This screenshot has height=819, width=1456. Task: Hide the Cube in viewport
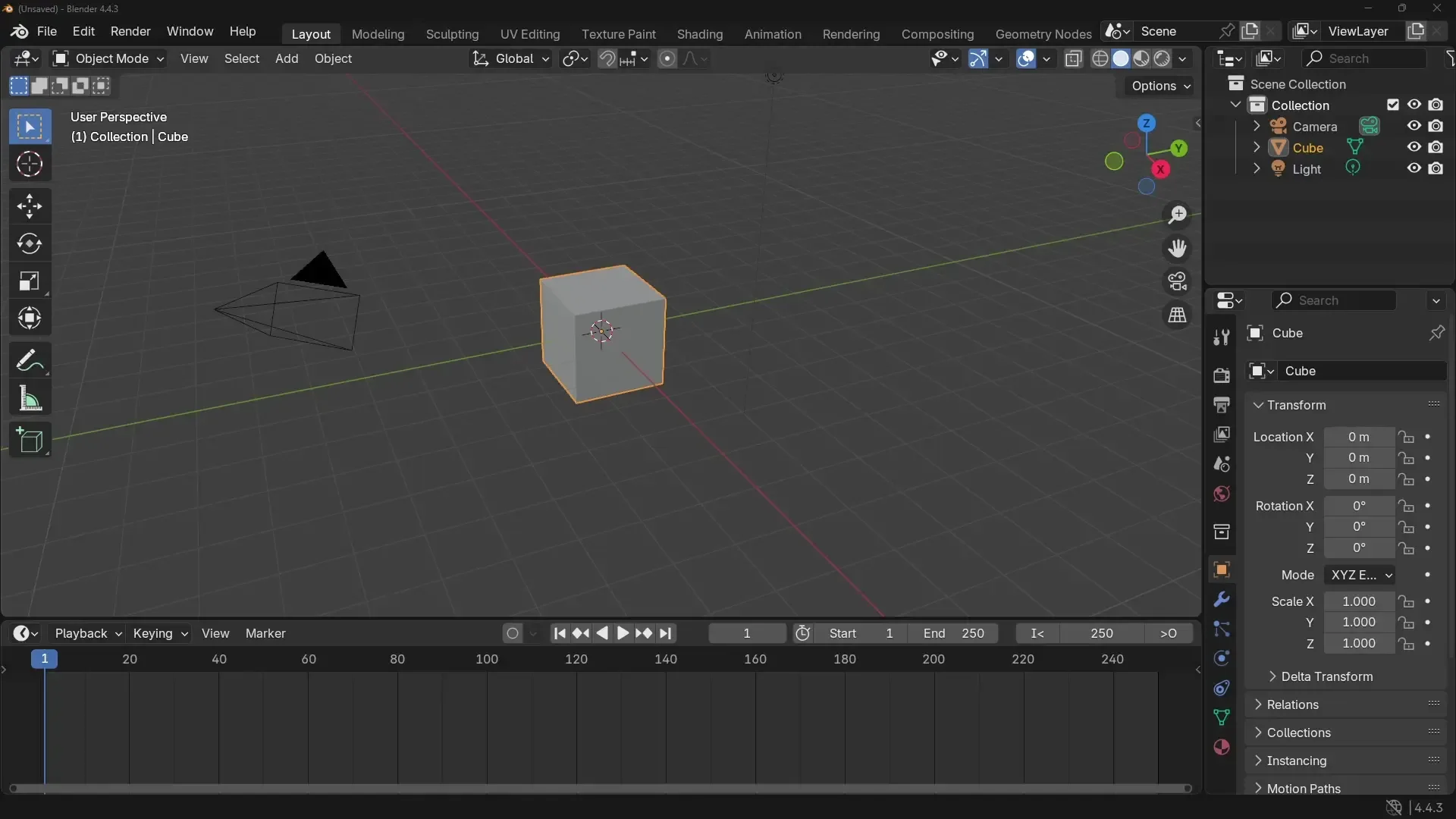pos(1414,147)
